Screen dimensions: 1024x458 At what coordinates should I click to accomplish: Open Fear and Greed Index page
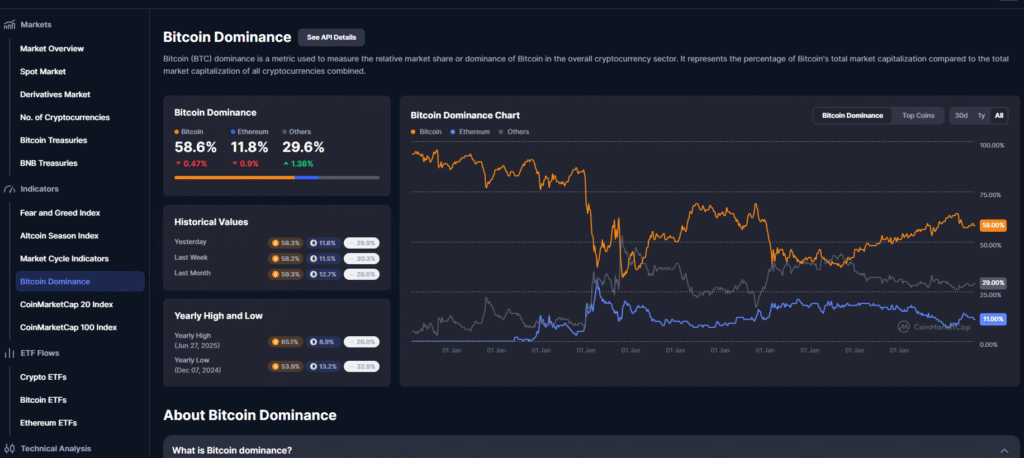click(60, 213)
